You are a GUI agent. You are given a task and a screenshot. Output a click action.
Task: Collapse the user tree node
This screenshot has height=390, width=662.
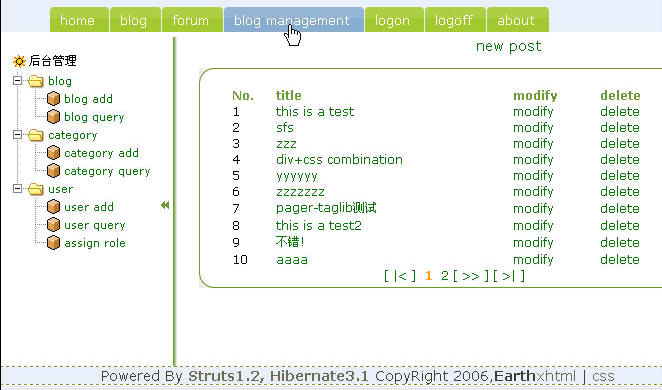point(17,188)
